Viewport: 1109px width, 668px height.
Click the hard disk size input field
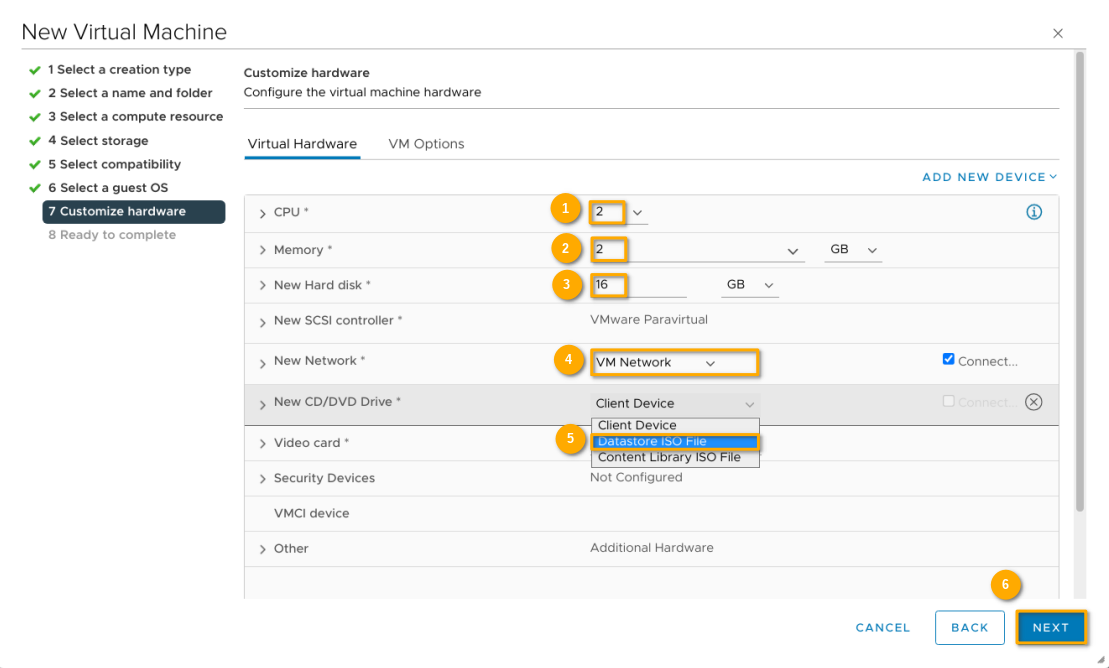click(638, 285)
